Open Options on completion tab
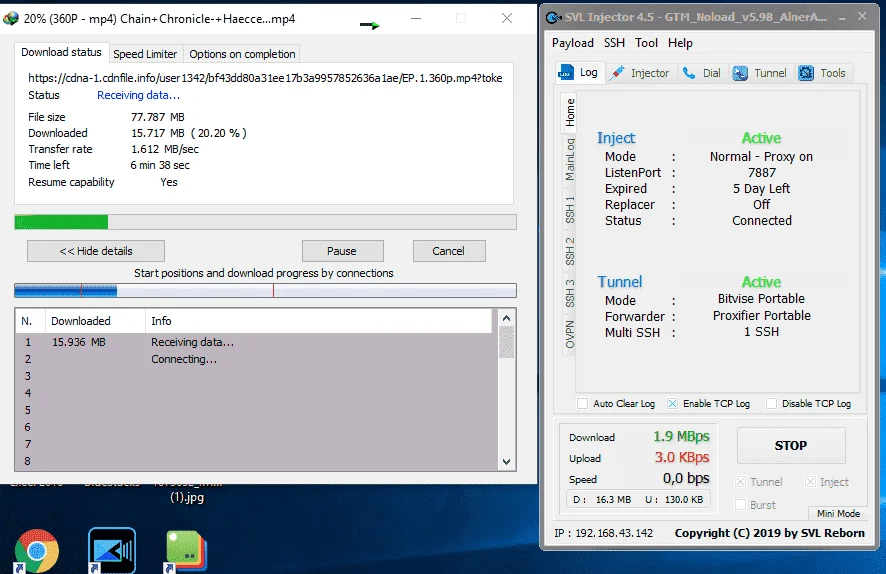Screen dimensions: 886x574 242,54
